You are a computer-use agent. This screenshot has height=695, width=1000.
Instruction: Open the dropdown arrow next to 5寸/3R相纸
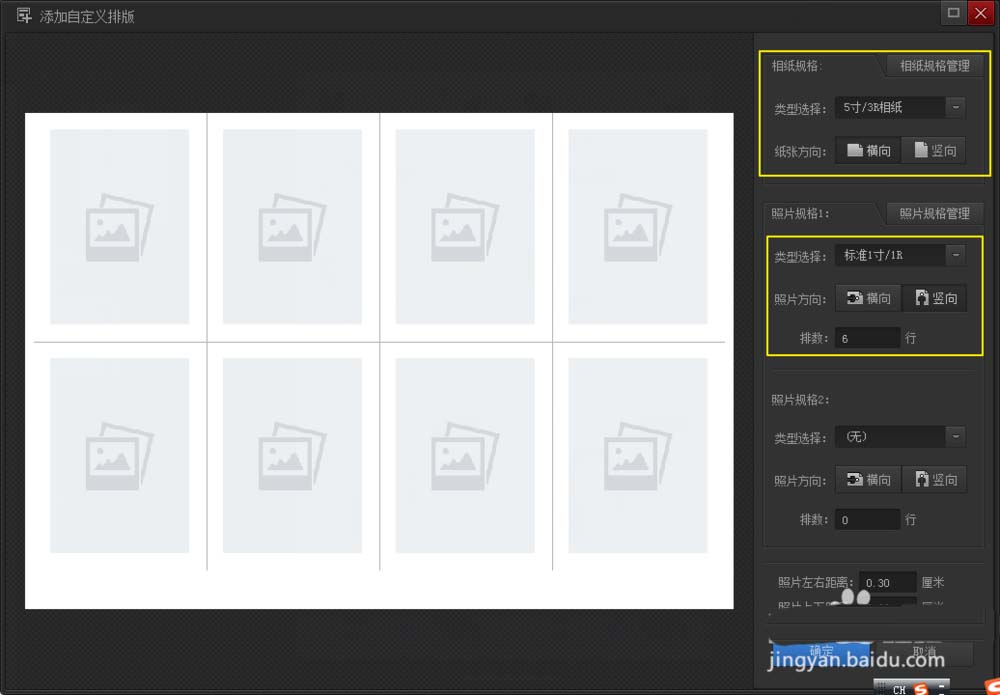(x=955, y=107)
